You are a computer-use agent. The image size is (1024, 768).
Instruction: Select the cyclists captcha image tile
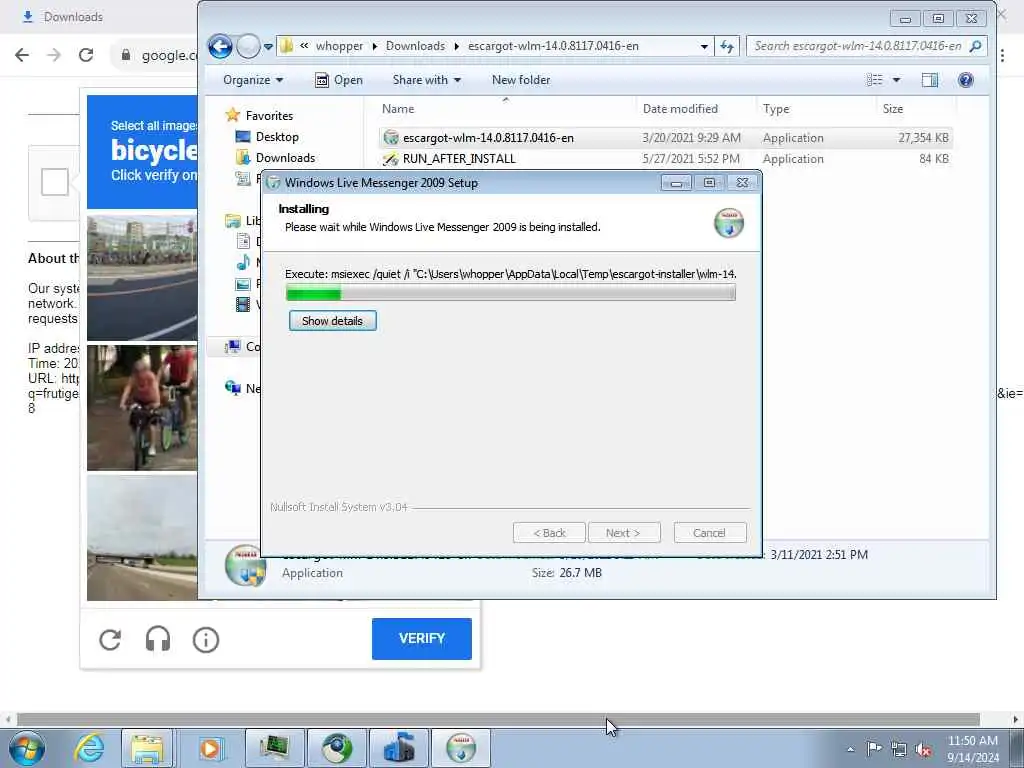[142, 408]
